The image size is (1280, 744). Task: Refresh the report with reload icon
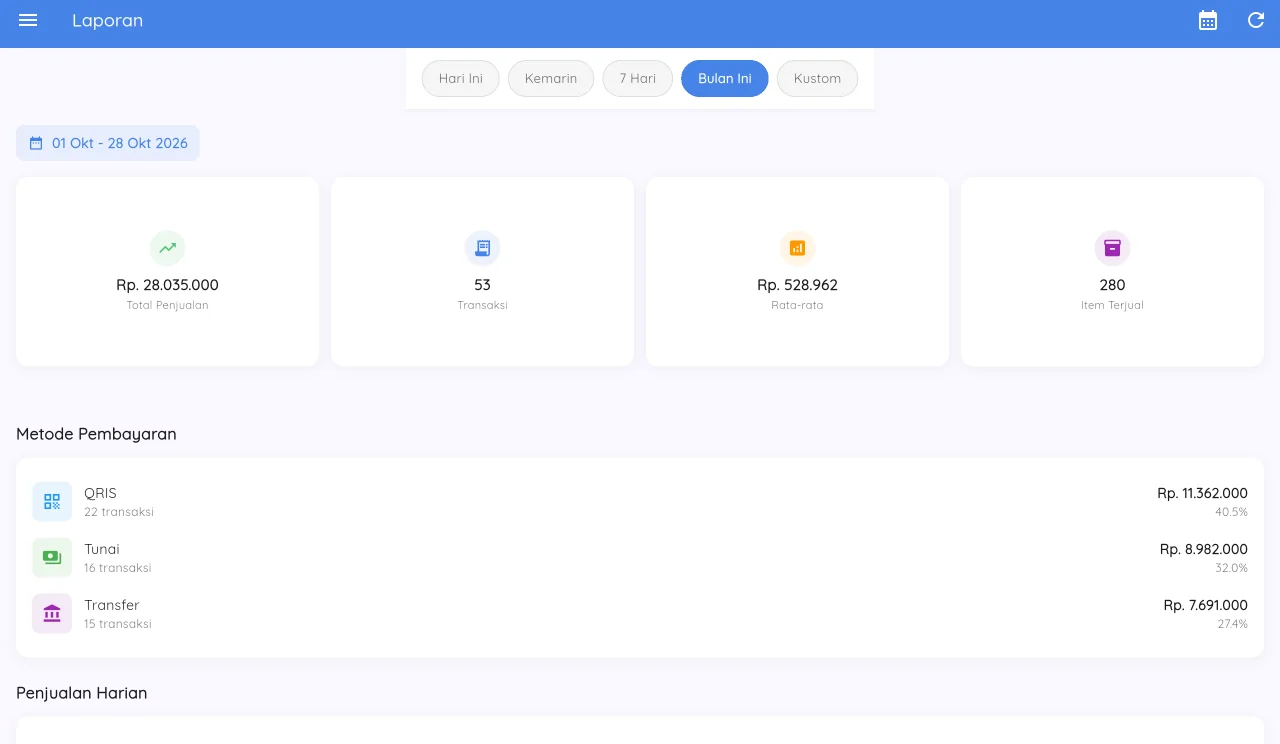(1256, 20)
